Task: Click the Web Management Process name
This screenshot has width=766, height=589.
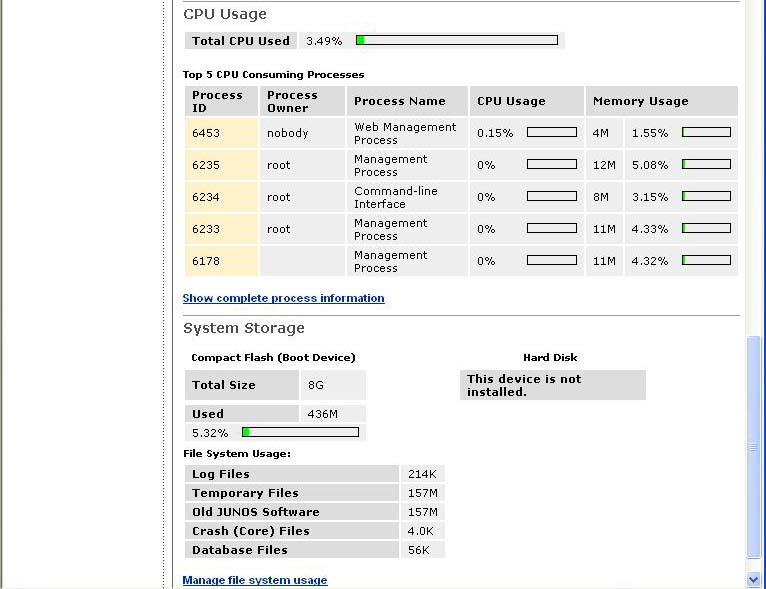Action: pos(405,133)
